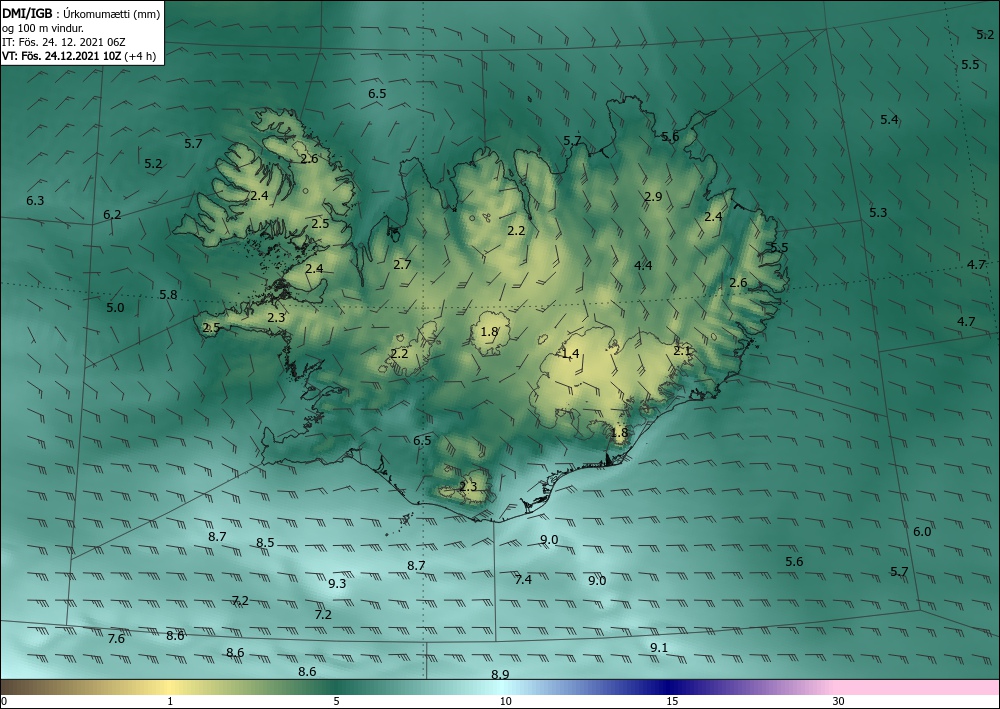Click the 5 label on the colorbar
Image resolution: width=1000 pixels, height=709 pixels.
tap(336, 701)
